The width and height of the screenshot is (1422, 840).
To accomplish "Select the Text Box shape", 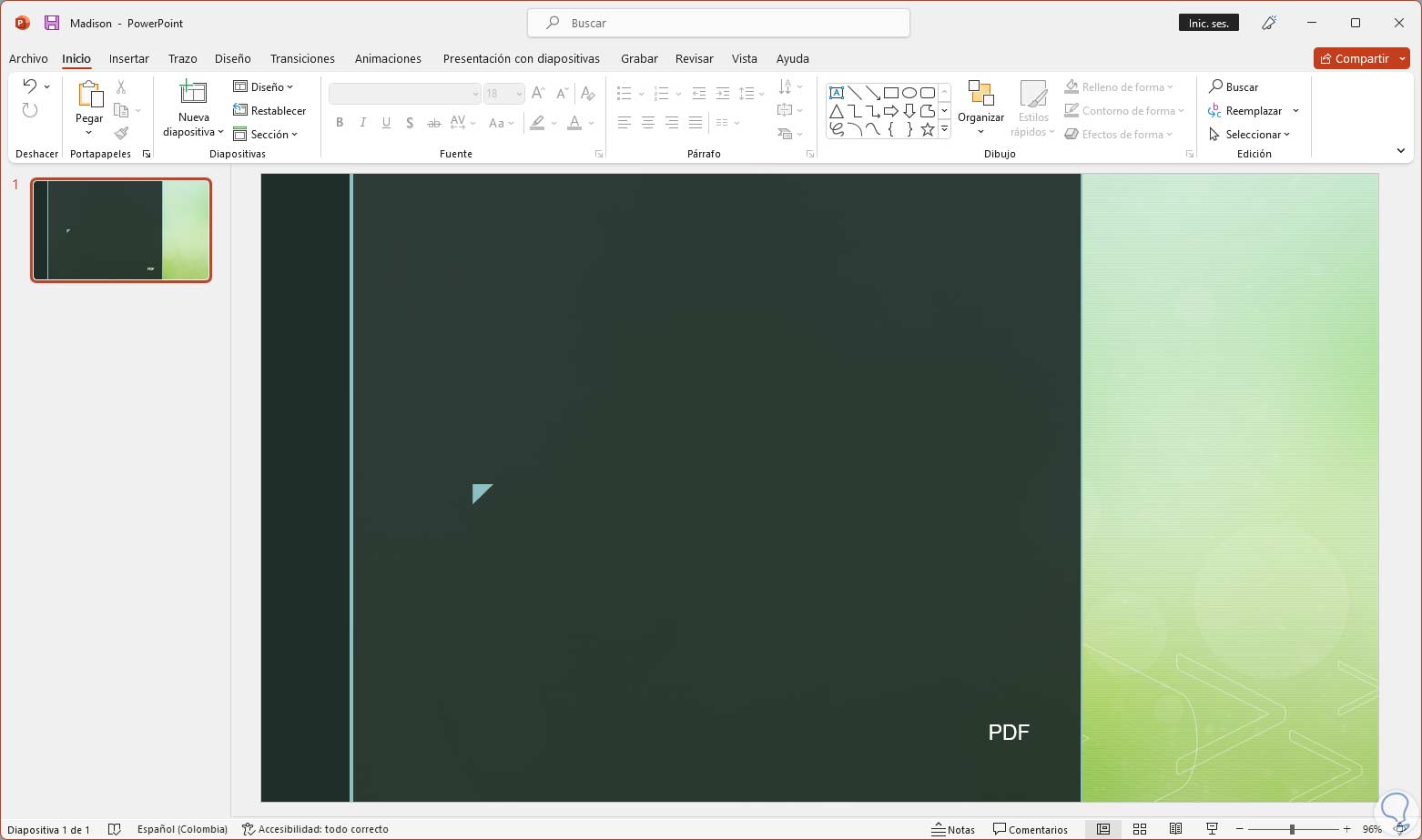I will point(837,93).
